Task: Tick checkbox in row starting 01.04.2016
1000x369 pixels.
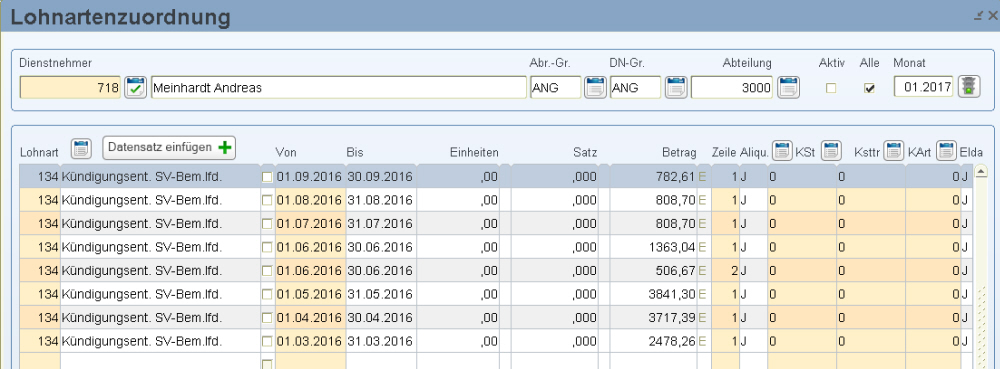Action: point(267,318)
